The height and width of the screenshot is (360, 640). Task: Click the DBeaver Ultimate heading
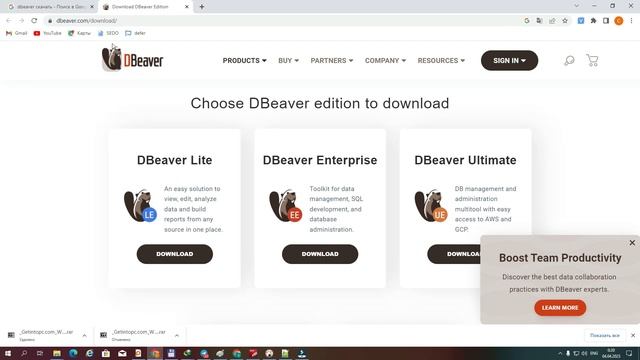tap(465, 160)
